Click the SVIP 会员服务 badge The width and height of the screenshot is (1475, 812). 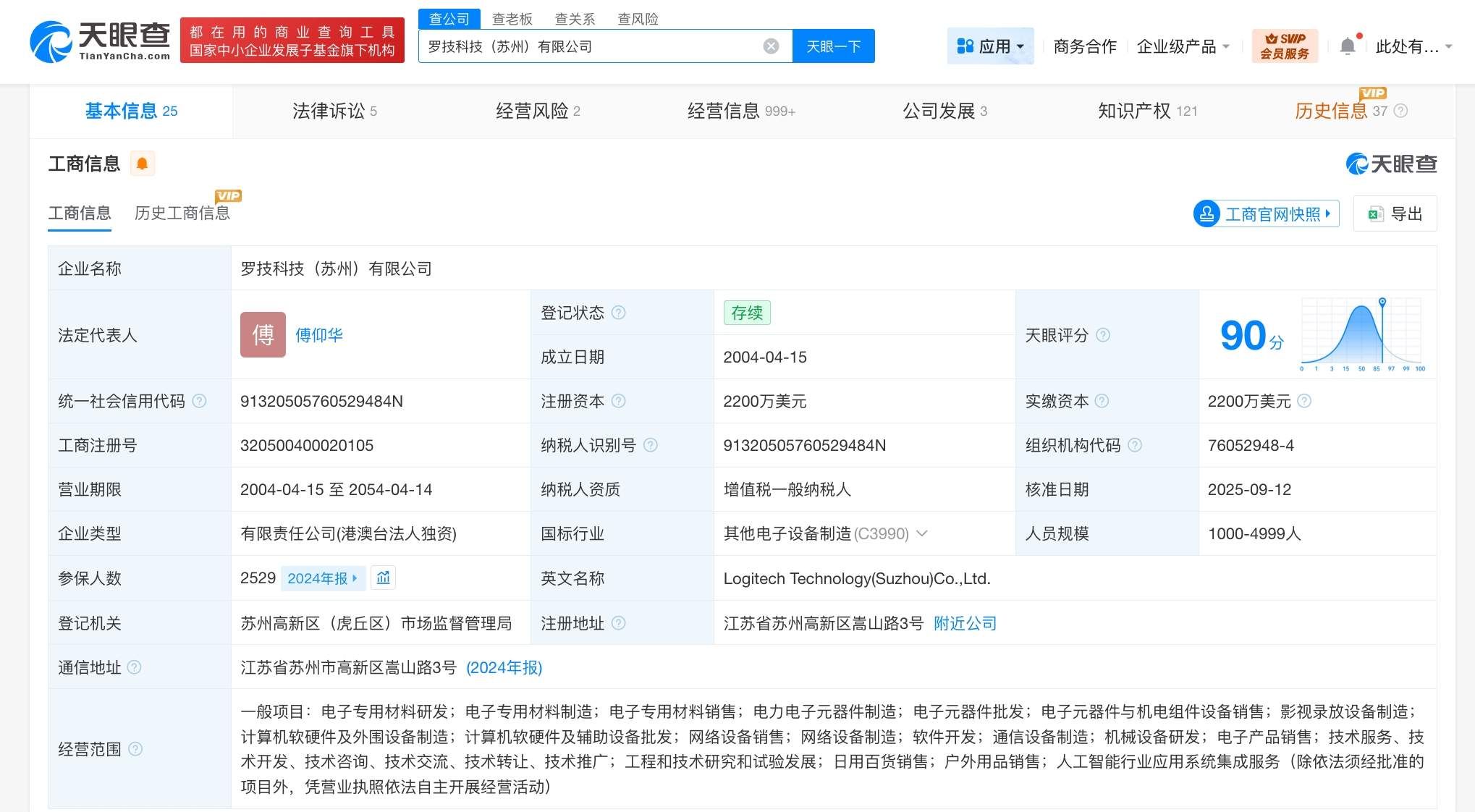[1285, 46]
